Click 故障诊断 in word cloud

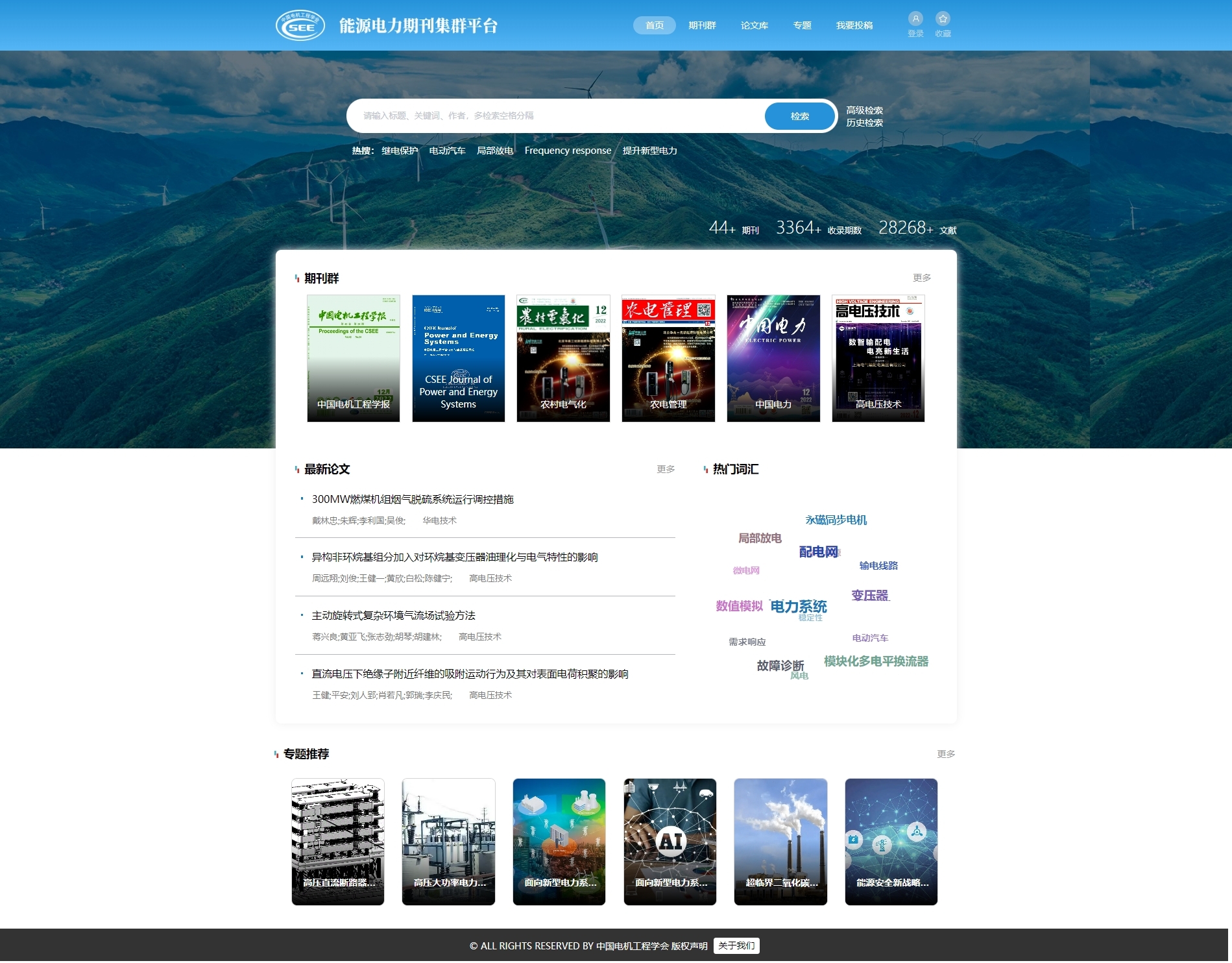pos(780,666)
